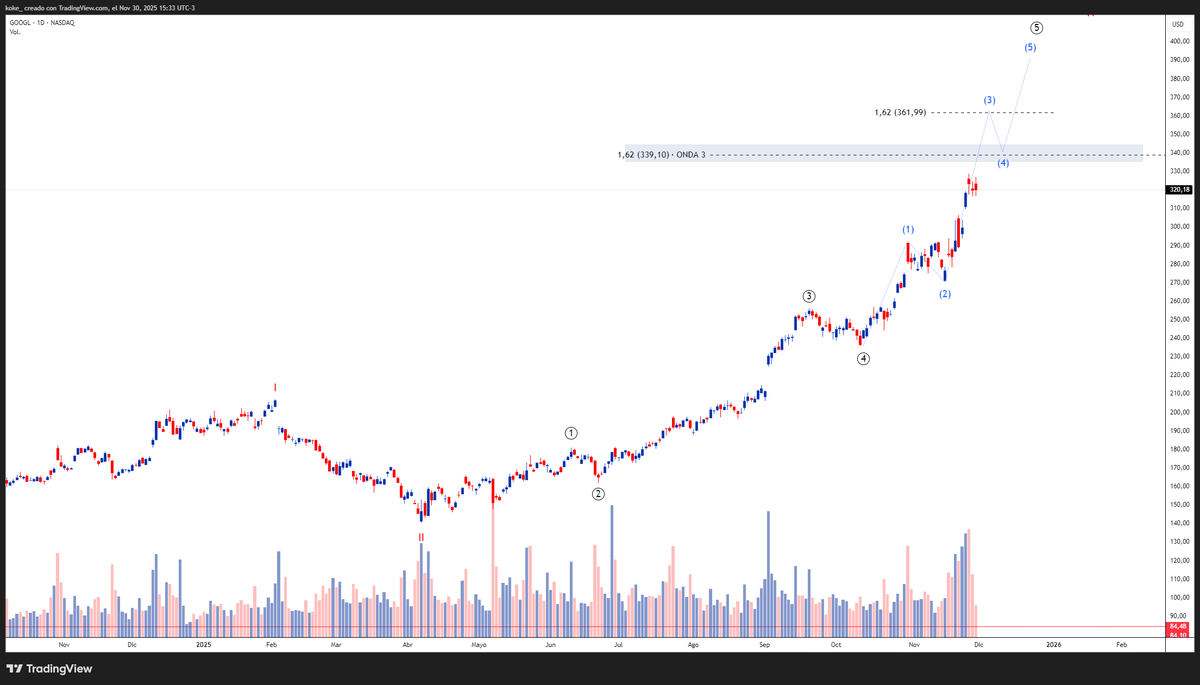1200x685 pixels.
Task: Click the Vol. indicator label
Action: pos(15,32)
